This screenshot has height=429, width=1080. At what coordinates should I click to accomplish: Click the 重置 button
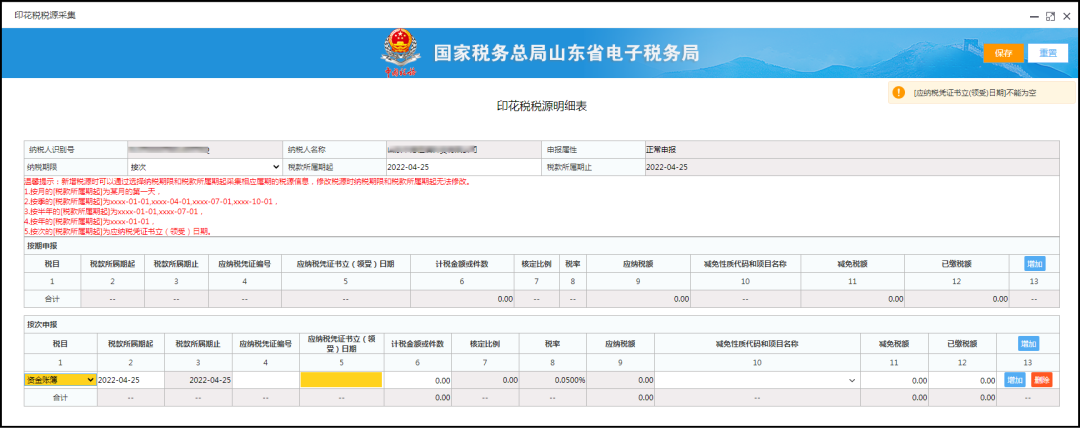1048,53
